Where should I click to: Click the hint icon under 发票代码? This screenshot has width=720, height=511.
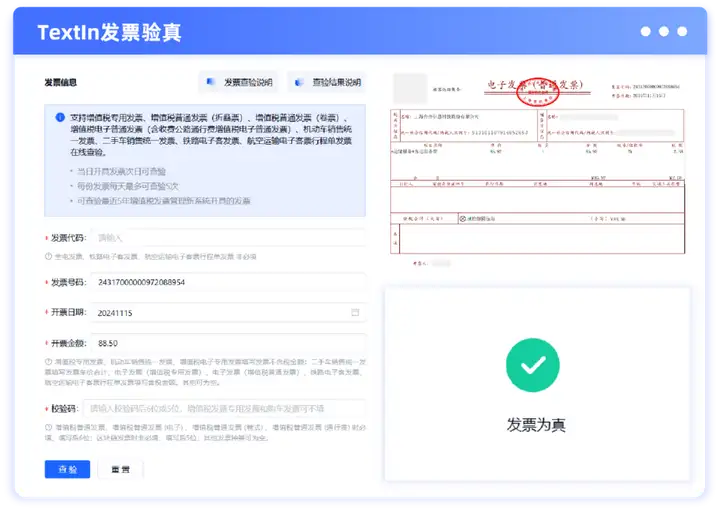click(48, 257)
